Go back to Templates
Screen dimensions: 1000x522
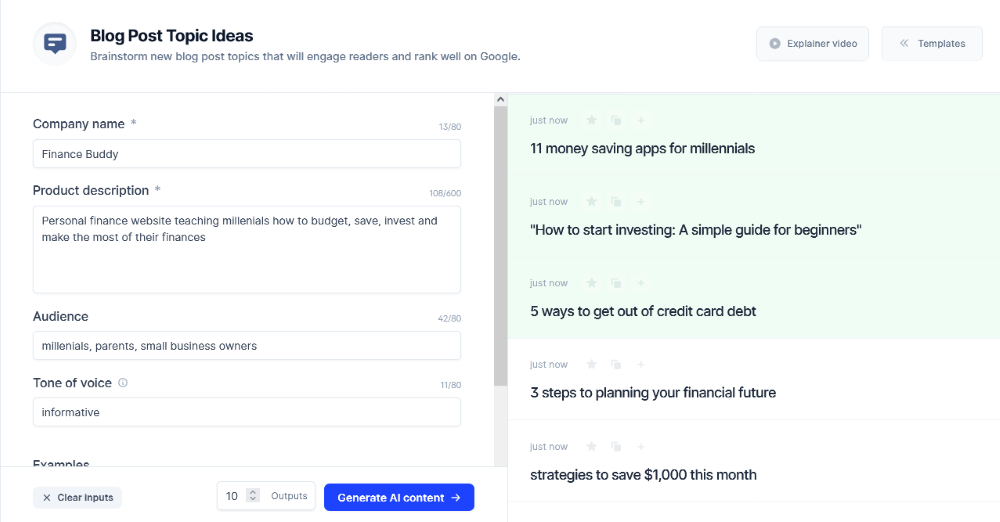pos(932,43)
